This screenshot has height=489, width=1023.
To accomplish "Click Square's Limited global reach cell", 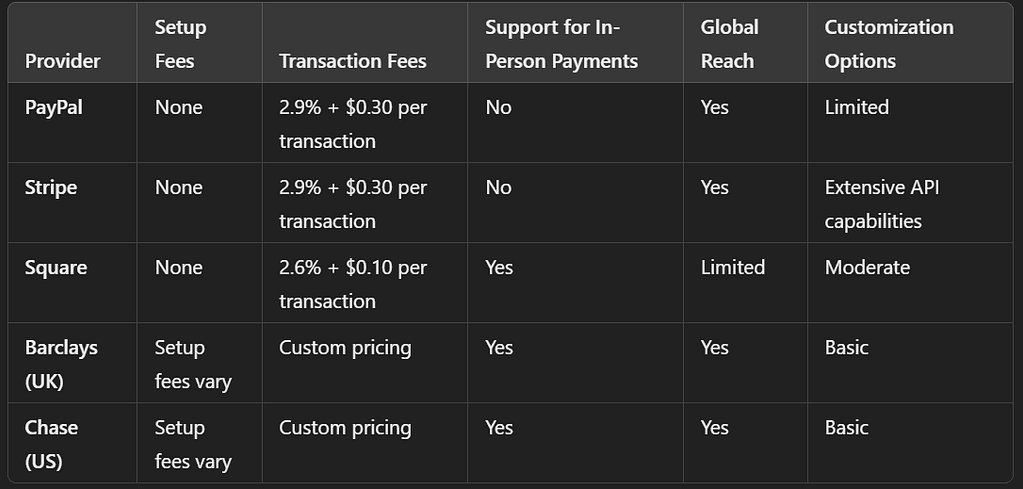I will [x=732, y=267].
